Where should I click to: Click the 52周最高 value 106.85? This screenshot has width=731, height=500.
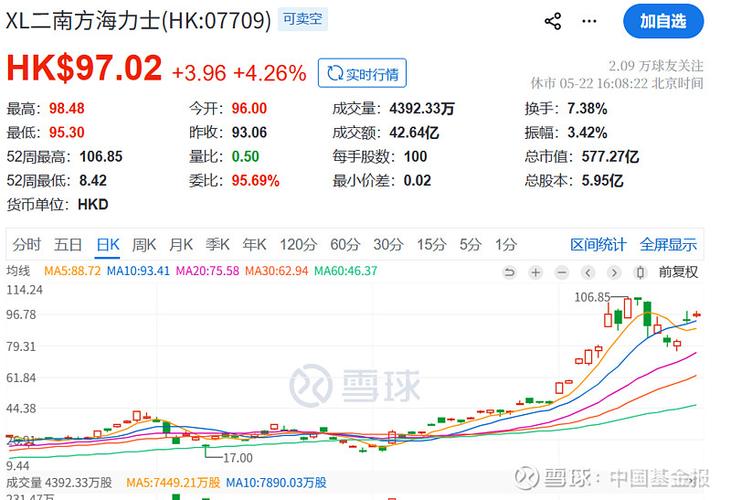(x=101, y=157)
